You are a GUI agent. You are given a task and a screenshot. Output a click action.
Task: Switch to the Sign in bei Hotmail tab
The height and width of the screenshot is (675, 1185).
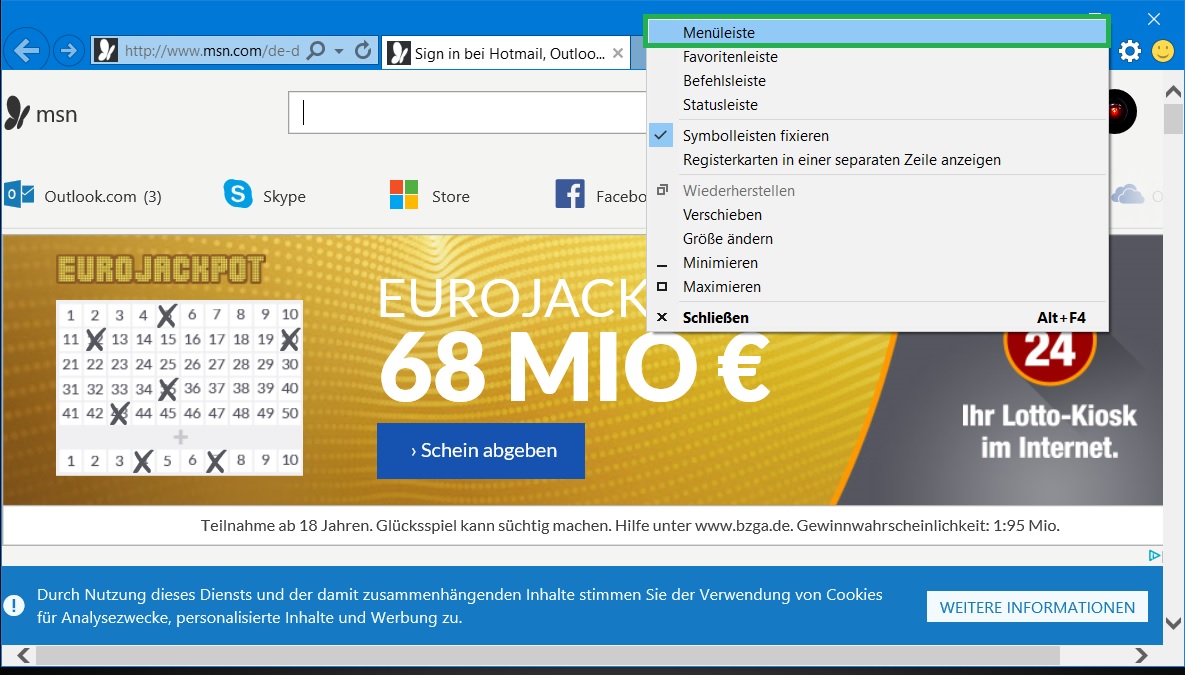[x=506, y=53]
